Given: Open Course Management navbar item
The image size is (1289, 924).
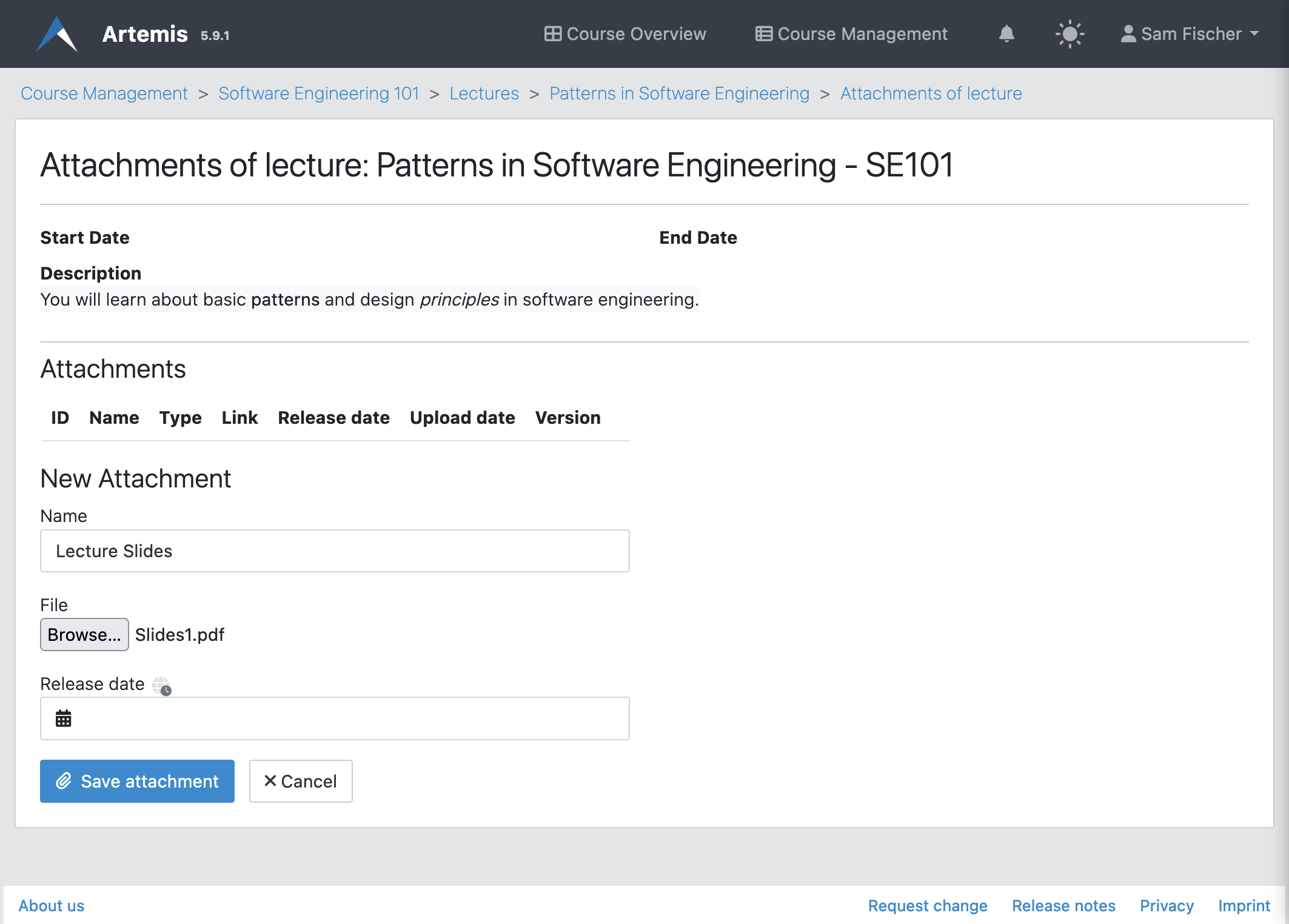Looking at the screenshot, I should click(x=862, y=34).
